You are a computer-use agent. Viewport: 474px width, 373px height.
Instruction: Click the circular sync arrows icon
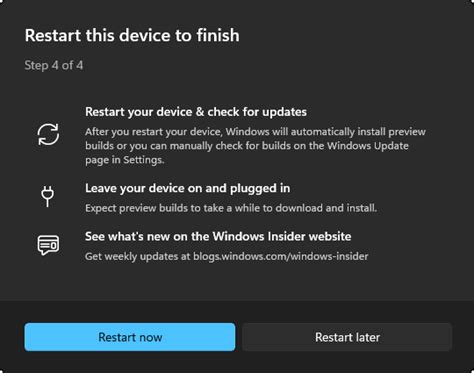pyautogui.click(x=48, y=134)
